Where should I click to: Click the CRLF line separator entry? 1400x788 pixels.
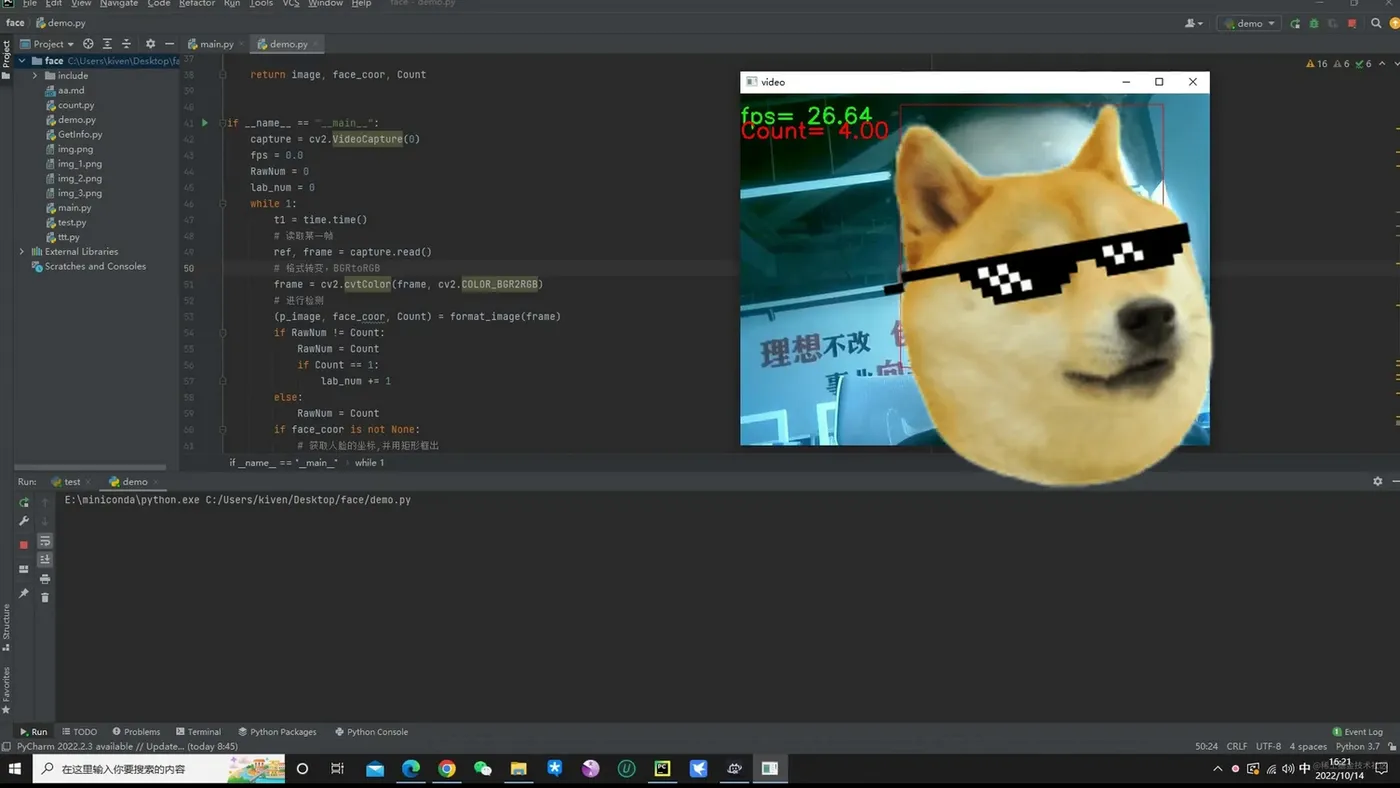click(x=1237, y=747)
